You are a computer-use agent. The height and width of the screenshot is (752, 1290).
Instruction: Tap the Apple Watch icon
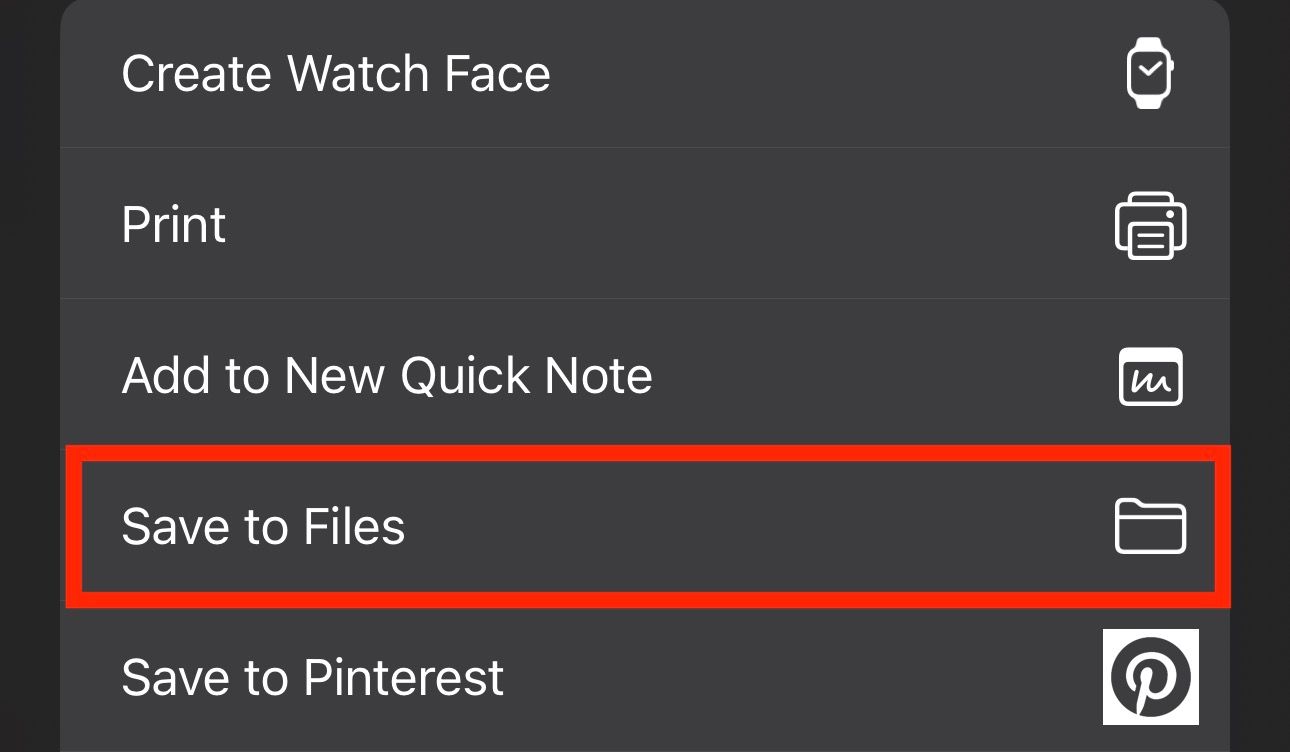point(1150,73)
